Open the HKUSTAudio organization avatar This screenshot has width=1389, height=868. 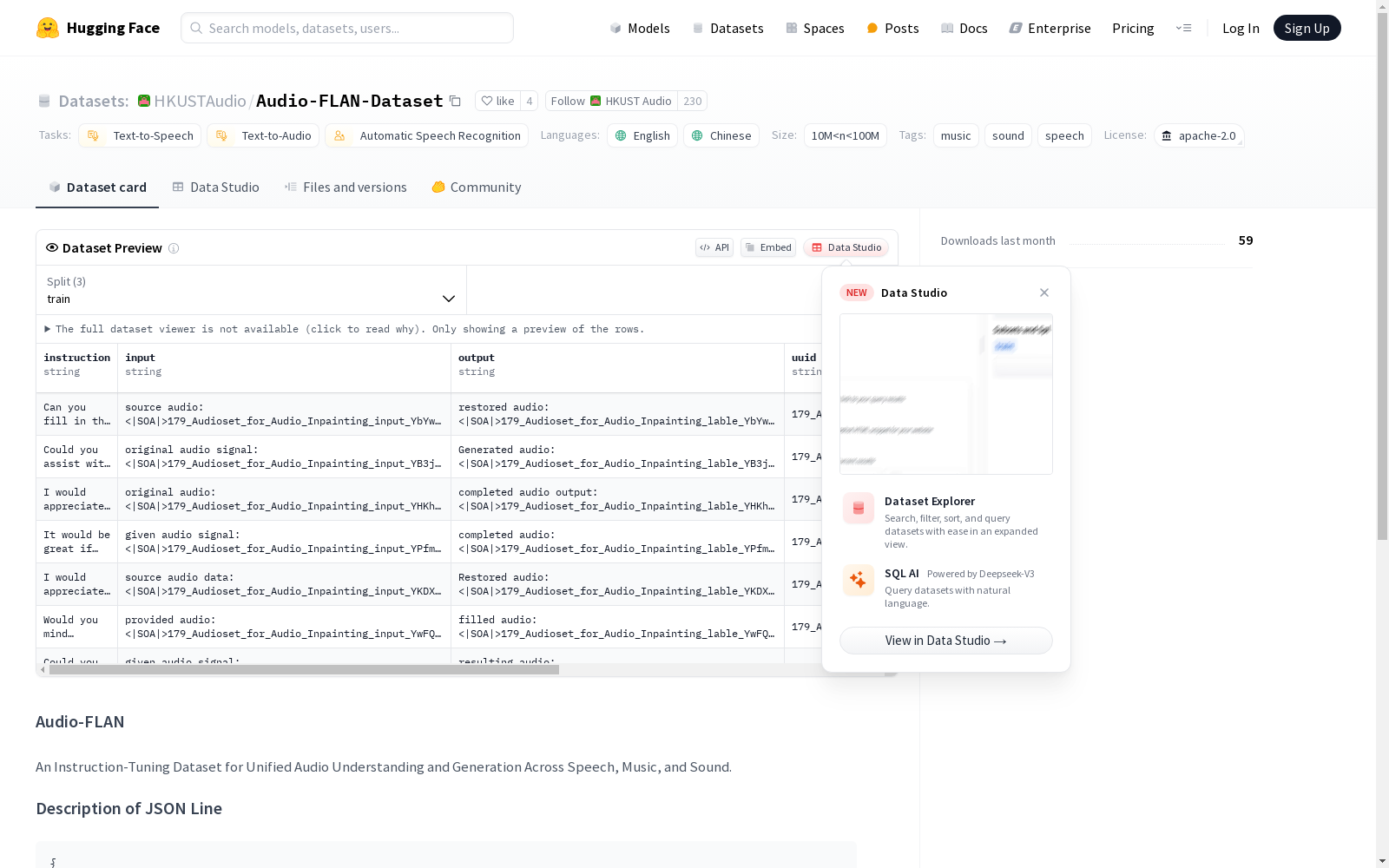(x=144, y=101)
